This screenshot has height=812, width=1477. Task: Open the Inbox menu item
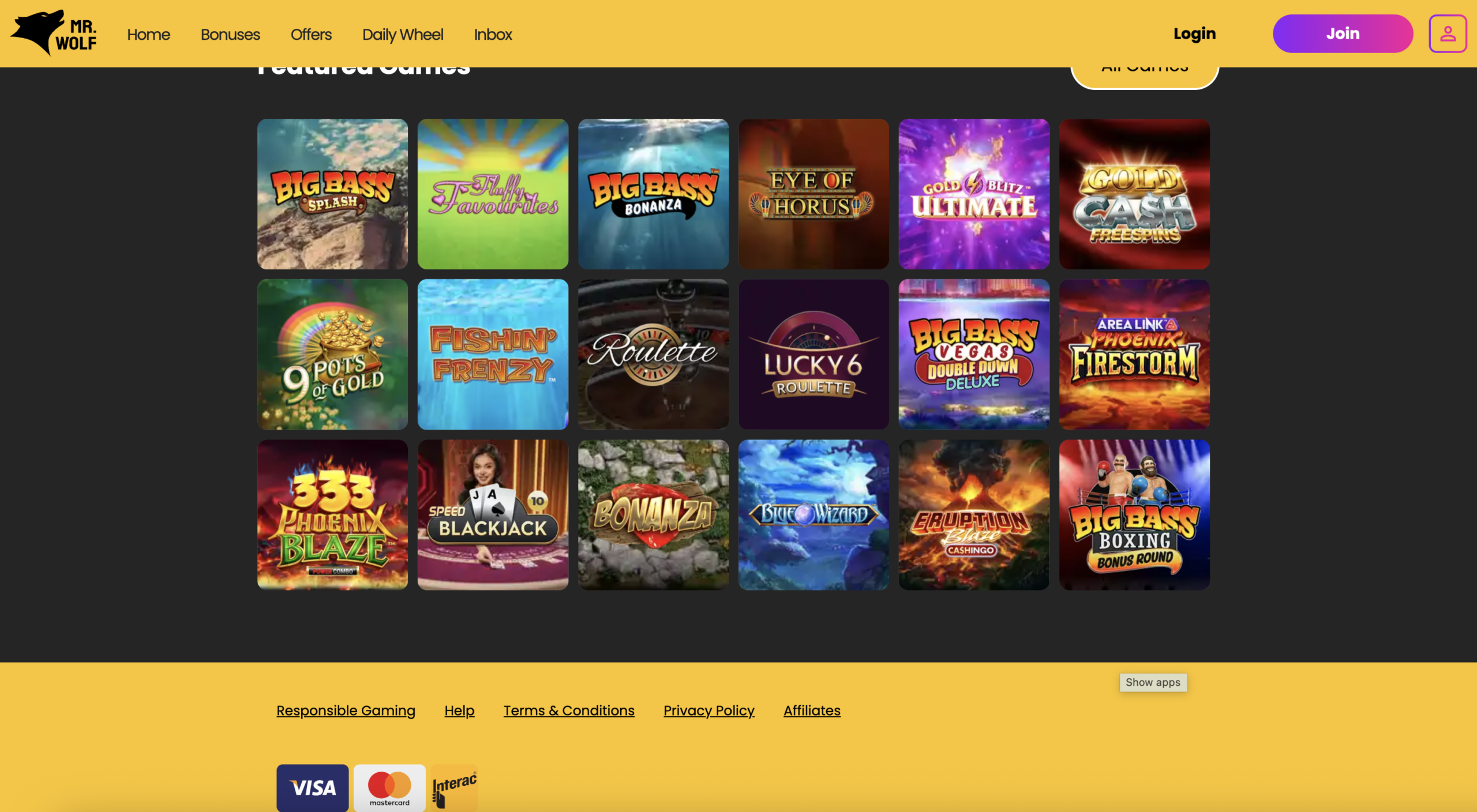[x=493, y=35]
